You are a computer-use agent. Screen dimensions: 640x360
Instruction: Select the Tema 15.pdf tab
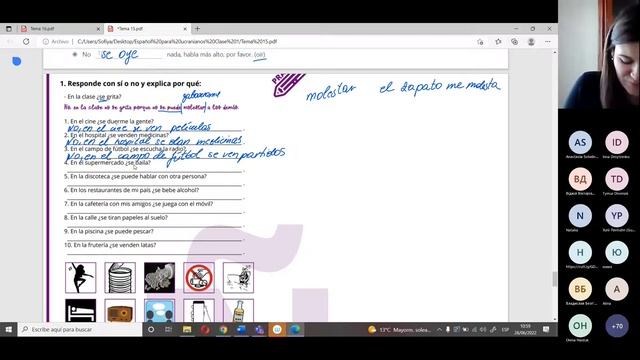tap(146, 29)
